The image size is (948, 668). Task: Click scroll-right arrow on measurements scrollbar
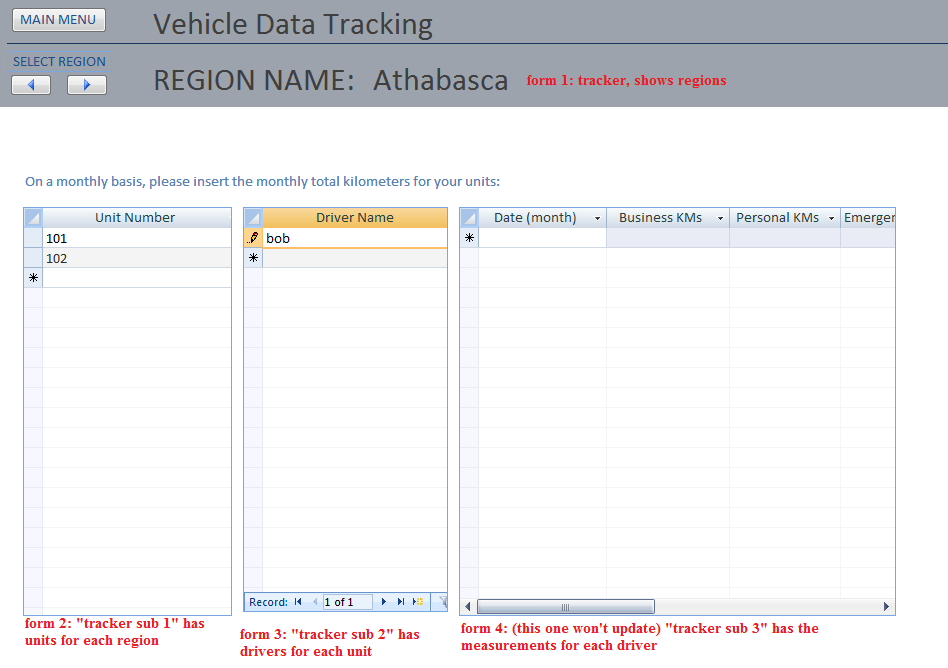pyautogui.click(x=886, y=606)
